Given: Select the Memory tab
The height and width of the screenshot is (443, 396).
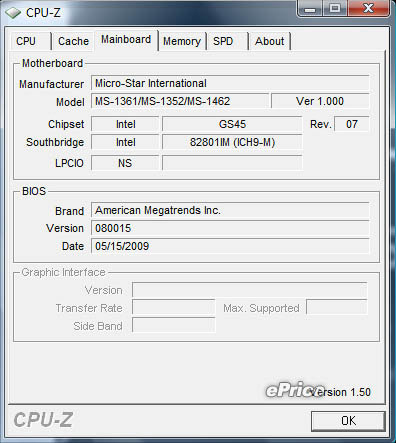Looking at the screenshot, I should 182,41.
